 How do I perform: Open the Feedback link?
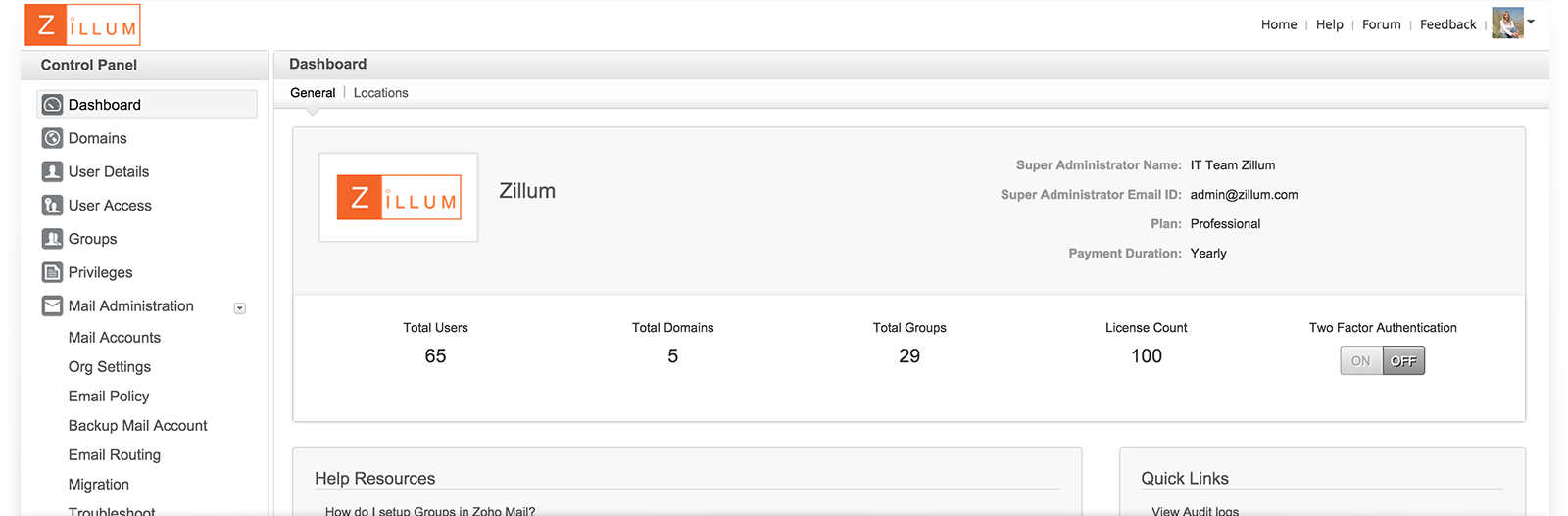point(1447,24)
